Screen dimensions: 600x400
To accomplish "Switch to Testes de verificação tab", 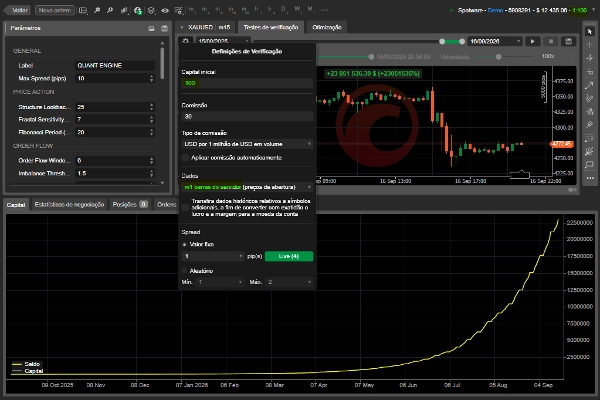I will click(x=271, y=27).
